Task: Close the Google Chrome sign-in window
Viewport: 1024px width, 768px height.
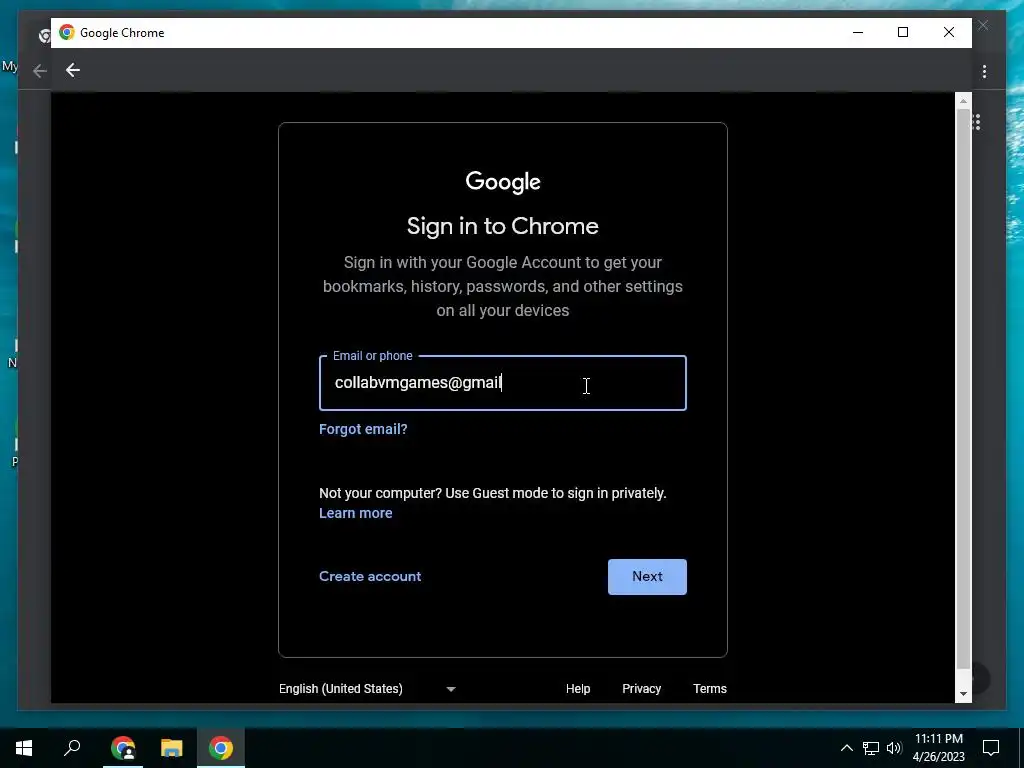Action: (x=949, y=32)
